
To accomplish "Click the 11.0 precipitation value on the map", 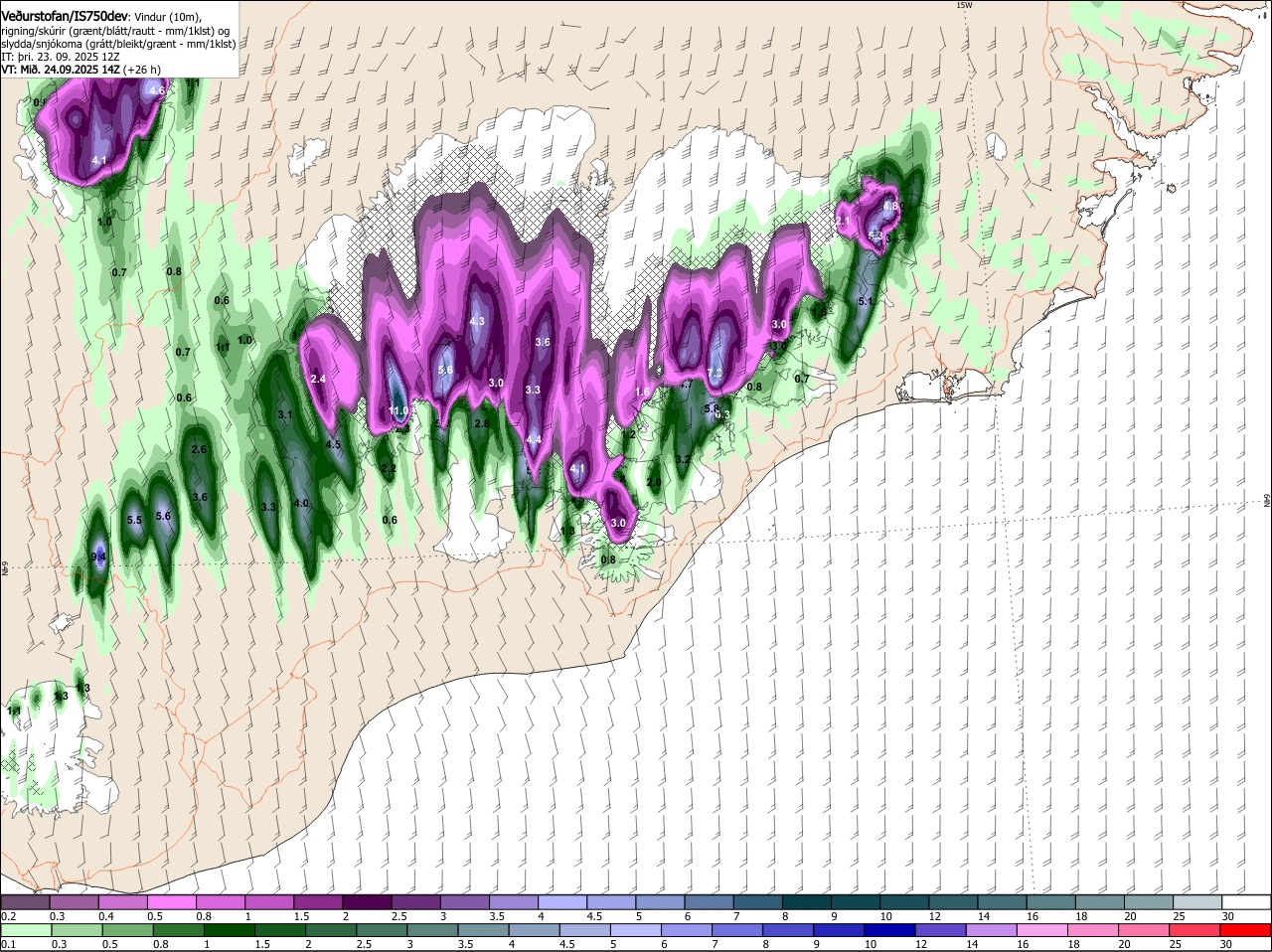I will coord(399,410).
